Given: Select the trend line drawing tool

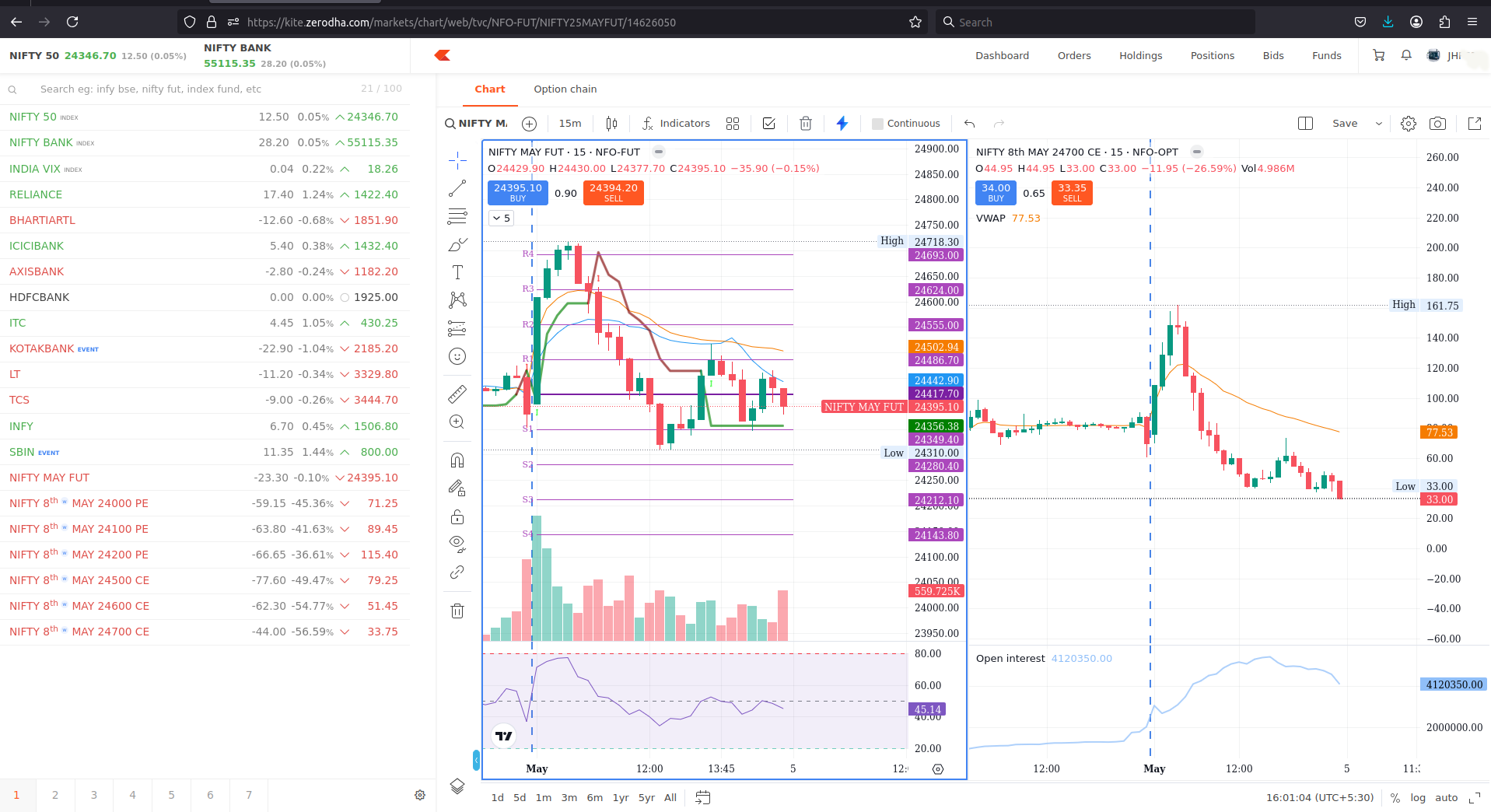Looking at the screenshot, I should coord(457,188).
